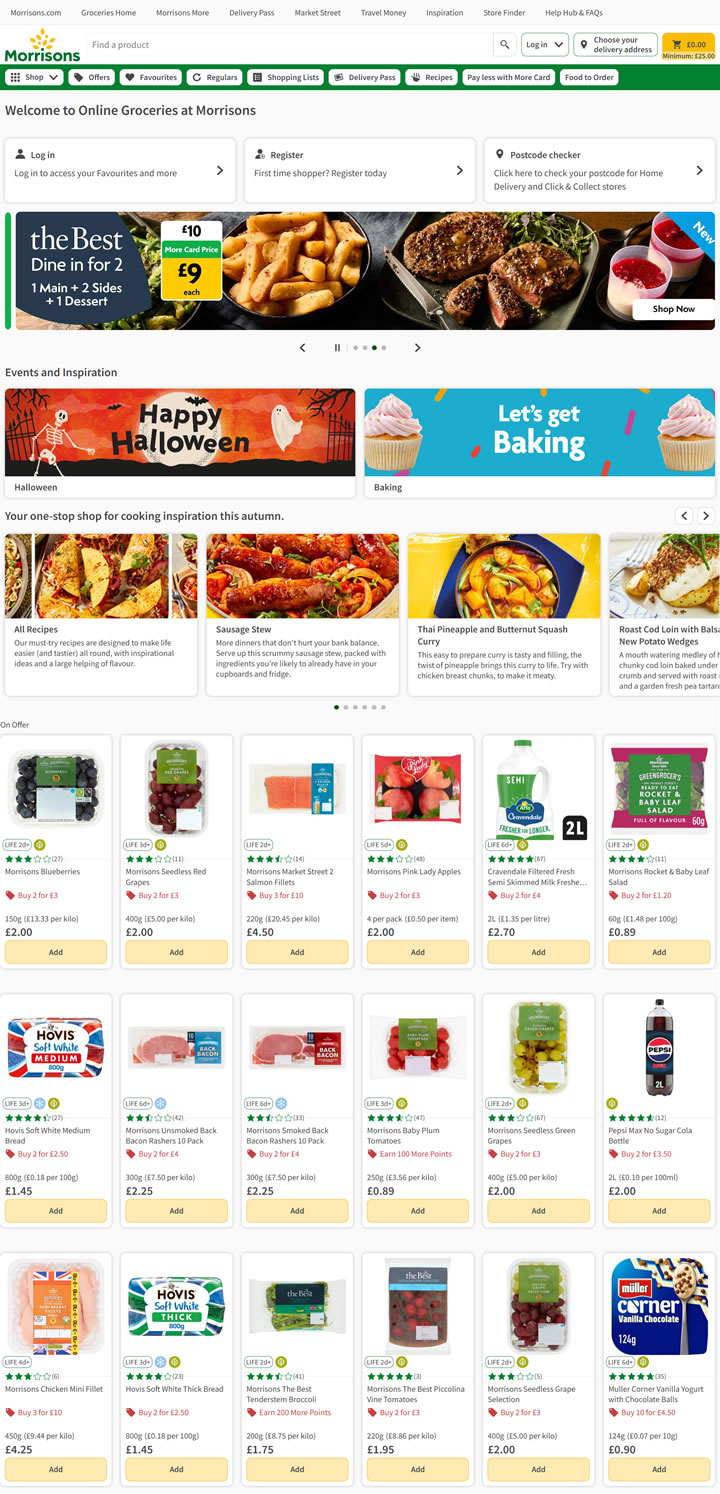Click the search magnifier icon
The height and width of the screenshot is (1494, 720).
tap(505, 44)
